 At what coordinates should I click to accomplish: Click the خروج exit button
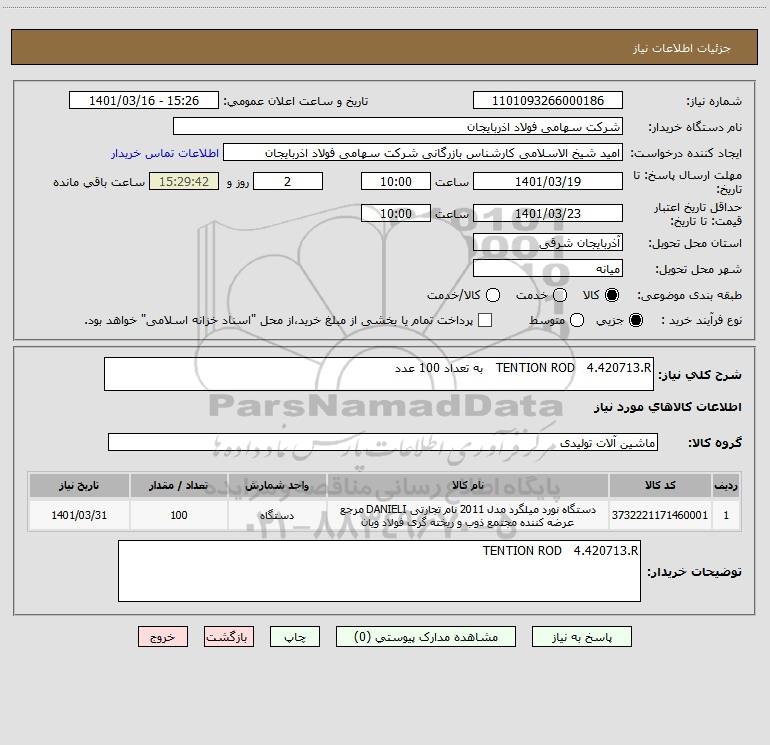(163, 637)
